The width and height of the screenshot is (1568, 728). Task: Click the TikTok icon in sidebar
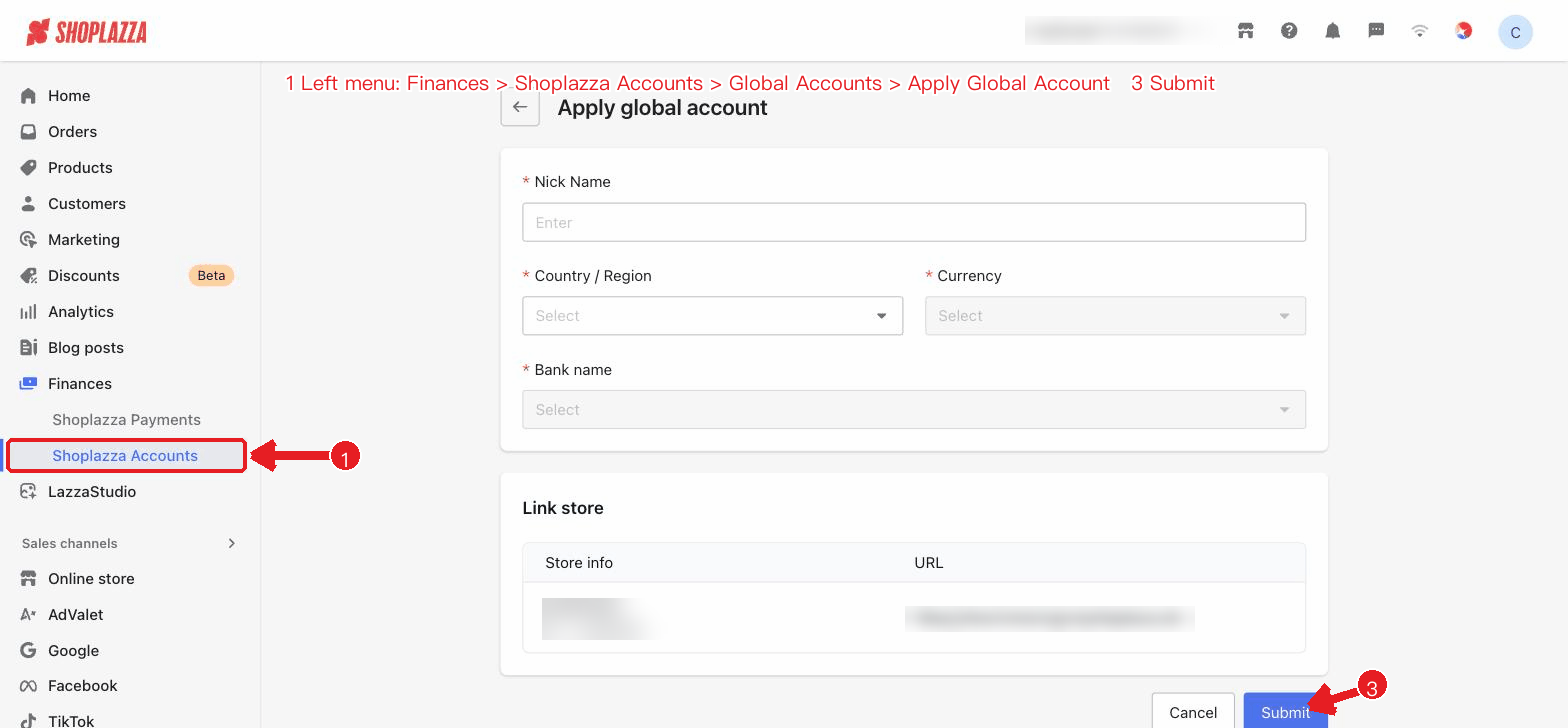tap(28, 721)
